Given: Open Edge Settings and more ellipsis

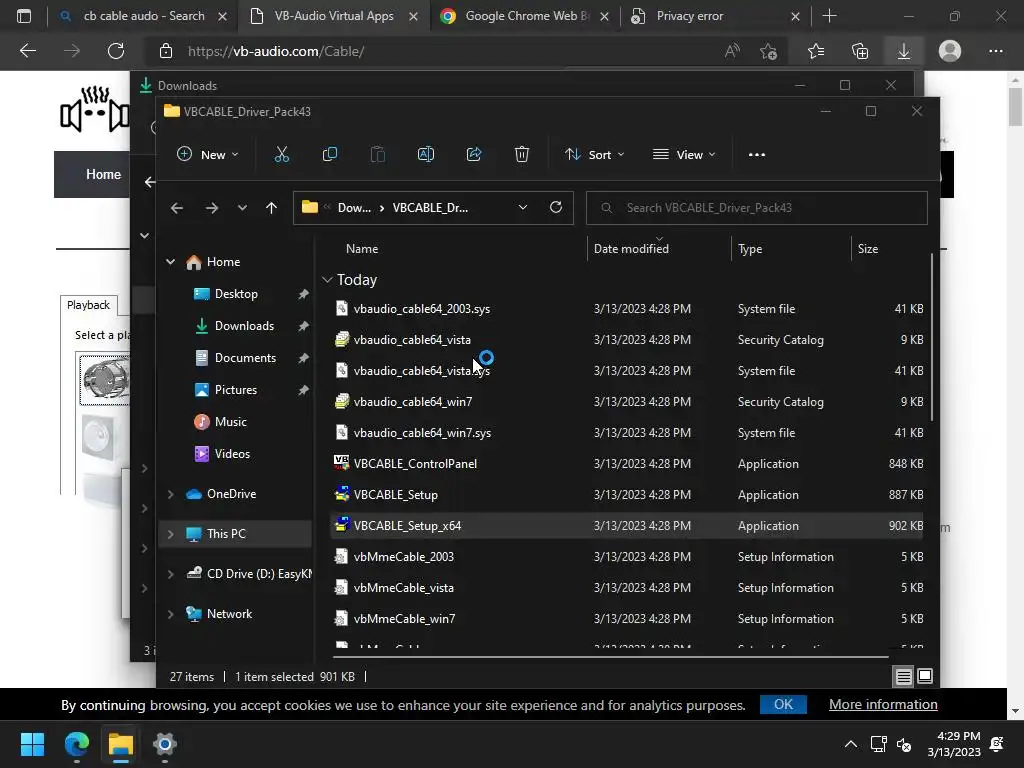Looking at the screenshot, I should (995, 51).
